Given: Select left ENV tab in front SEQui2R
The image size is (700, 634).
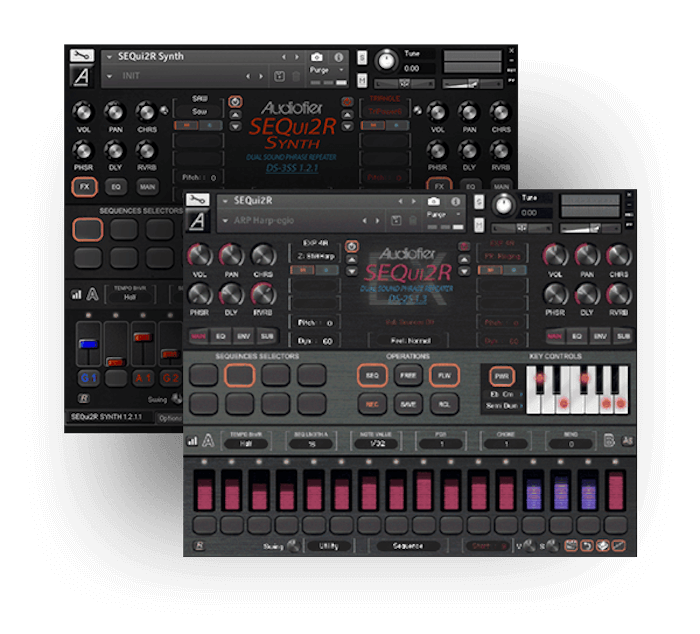Looking at the screenshot, I should (x=244, y=336).
